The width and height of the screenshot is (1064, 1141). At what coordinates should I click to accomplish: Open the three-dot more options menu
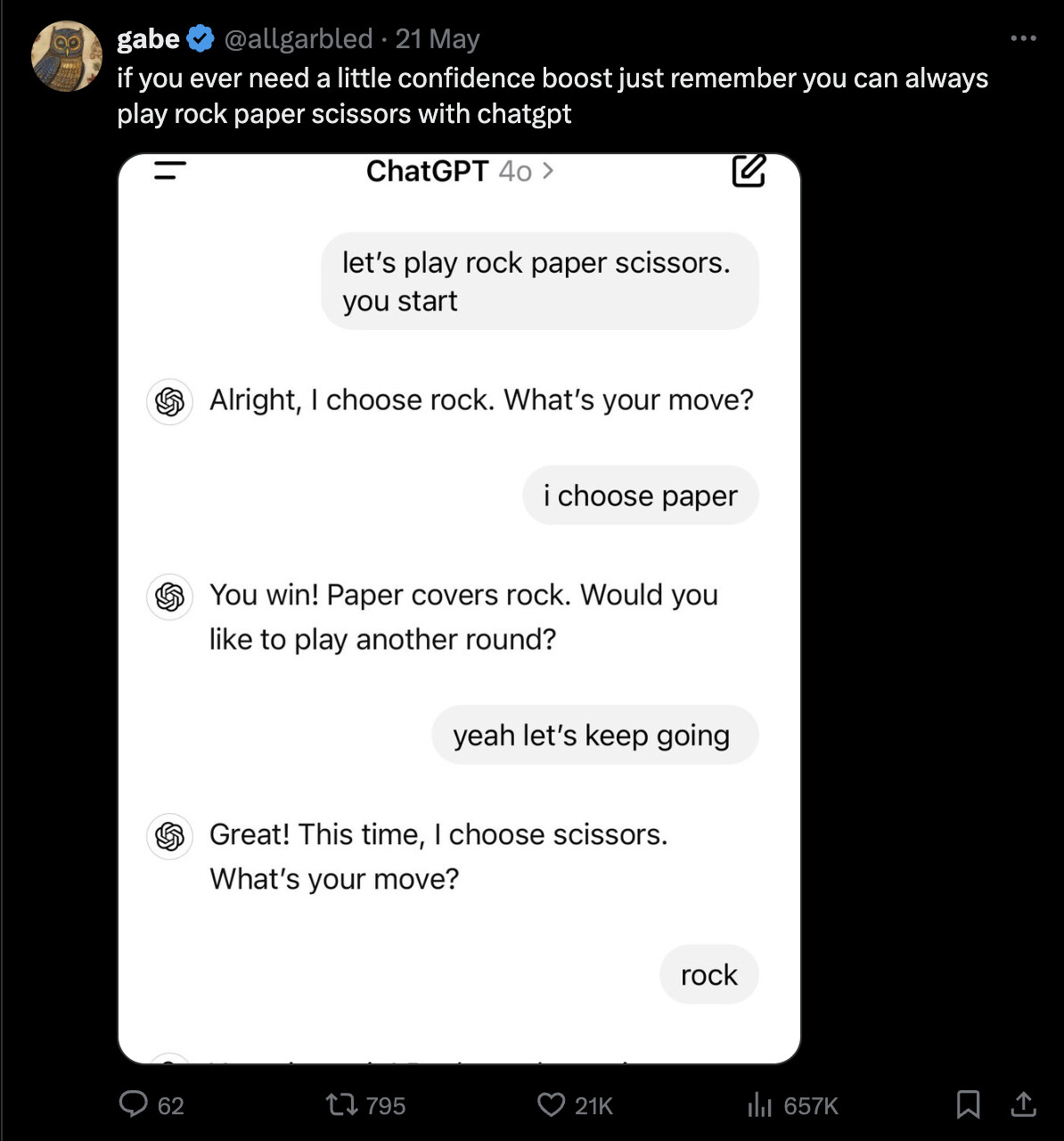1023,38
